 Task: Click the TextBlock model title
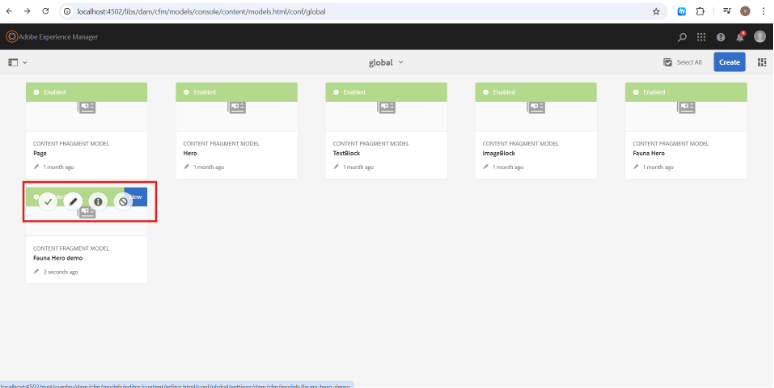347,153
